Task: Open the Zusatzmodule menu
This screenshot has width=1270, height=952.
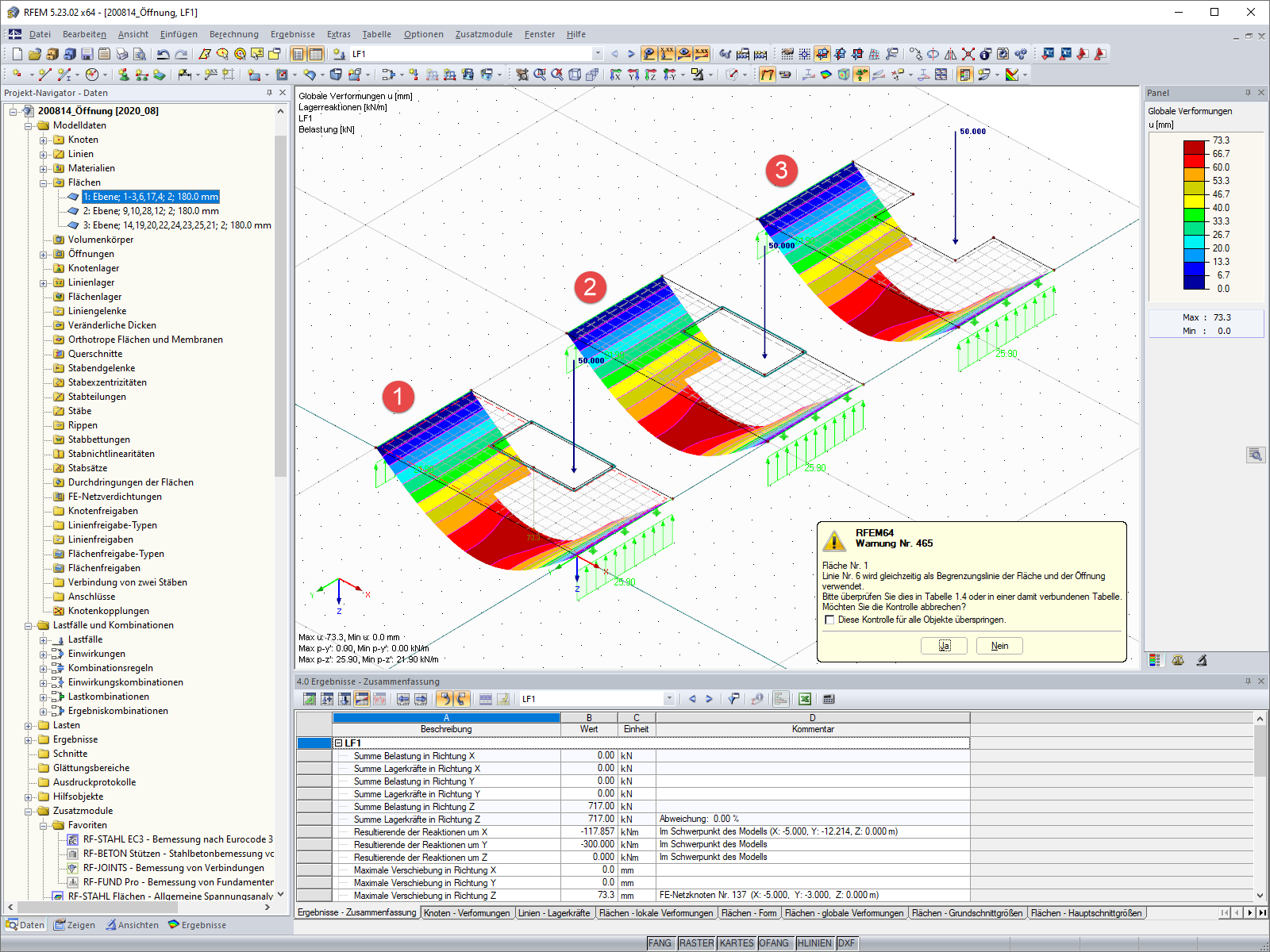Action: 483,34
